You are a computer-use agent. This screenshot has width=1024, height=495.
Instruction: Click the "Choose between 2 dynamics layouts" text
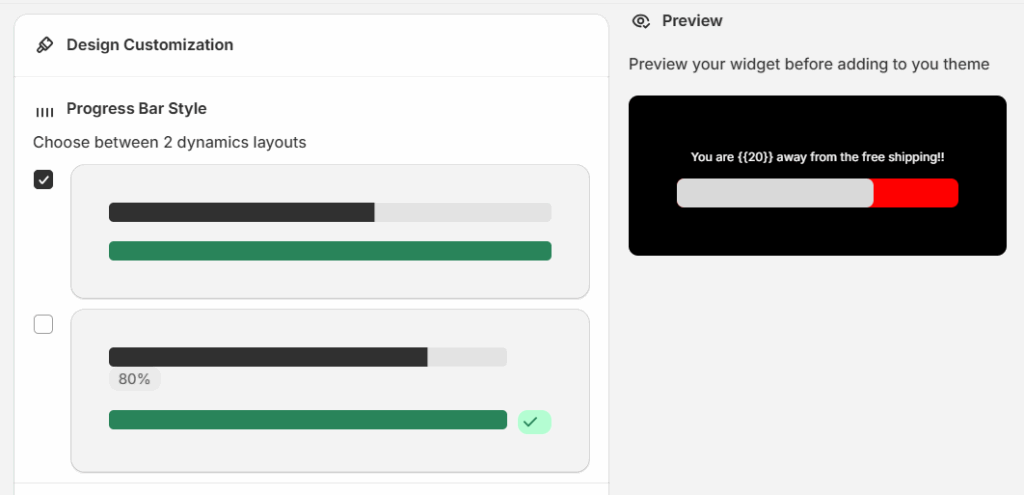click(170, 142)
